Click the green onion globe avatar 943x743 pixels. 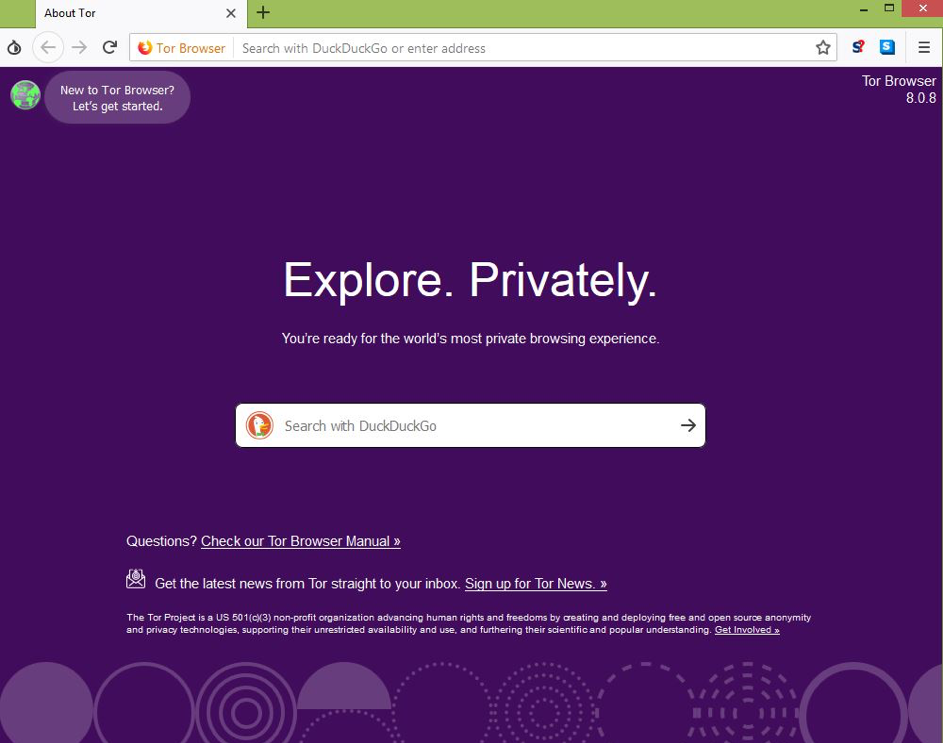pos(25,95)
